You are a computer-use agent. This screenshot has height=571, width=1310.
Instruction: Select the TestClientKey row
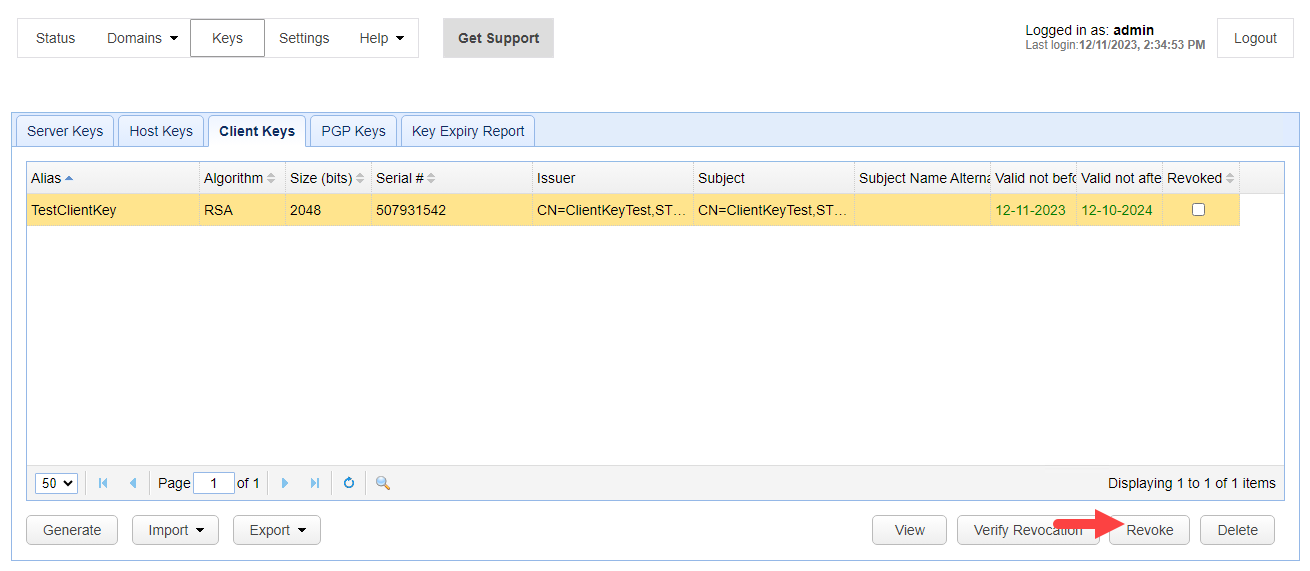pos(110,210)
